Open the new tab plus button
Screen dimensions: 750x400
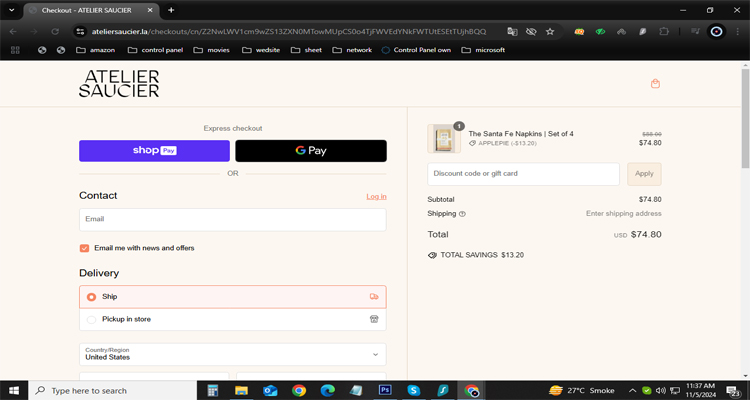click(171, 10)
